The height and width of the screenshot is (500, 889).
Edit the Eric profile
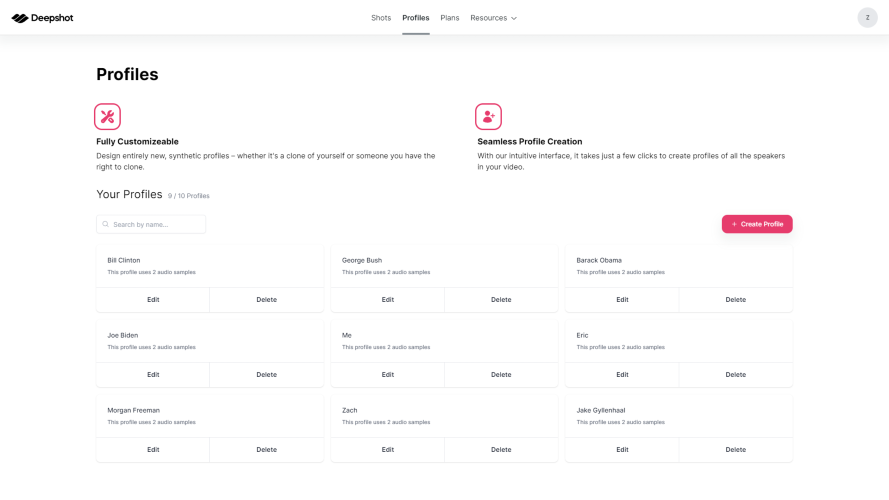(x=622, y=375)
